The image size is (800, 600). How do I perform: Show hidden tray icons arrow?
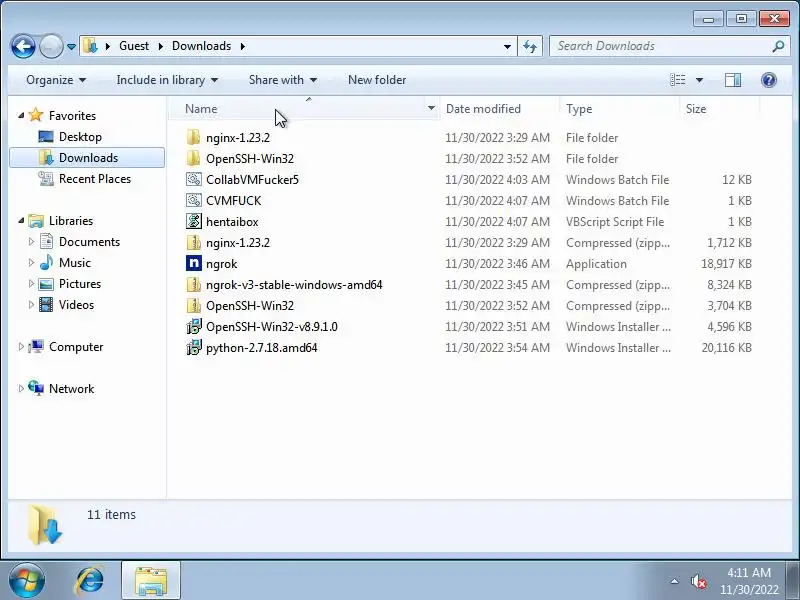(x=674, y=581)
